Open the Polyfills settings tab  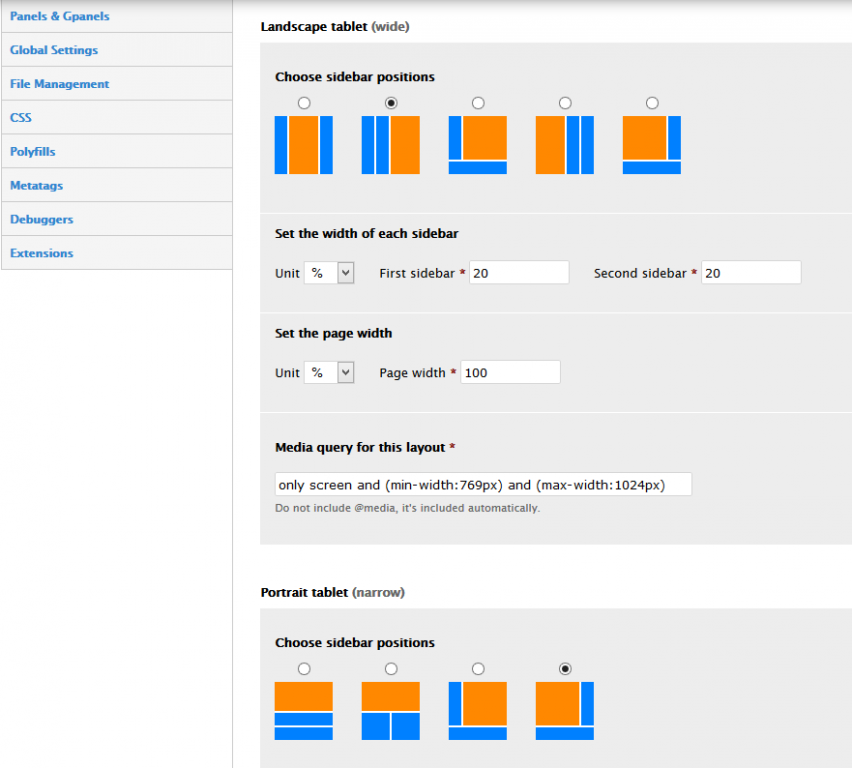[x=33, y=152]
